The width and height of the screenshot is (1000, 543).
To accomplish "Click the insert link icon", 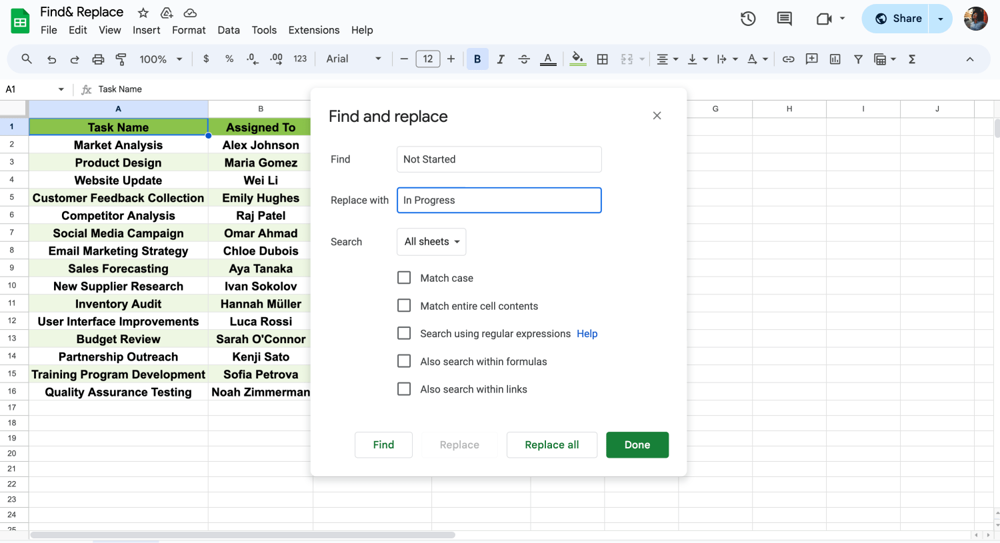I will tap(788, 60).
